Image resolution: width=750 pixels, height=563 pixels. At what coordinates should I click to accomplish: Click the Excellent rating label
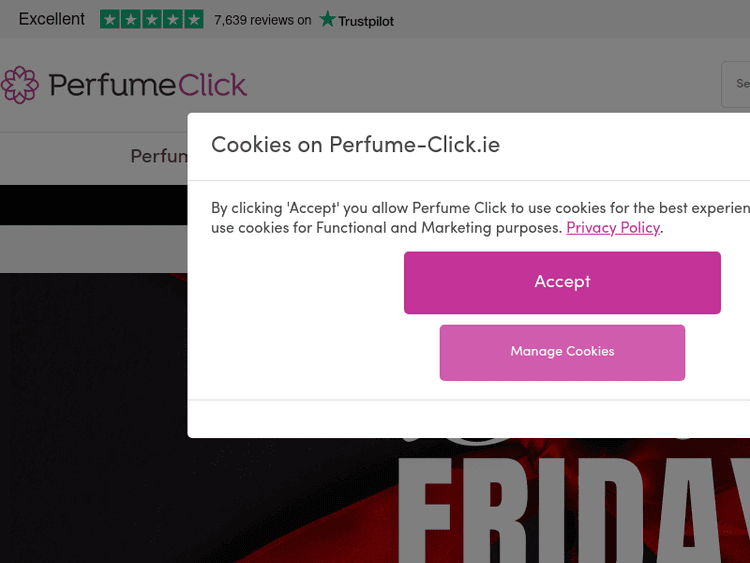(52, 19)
